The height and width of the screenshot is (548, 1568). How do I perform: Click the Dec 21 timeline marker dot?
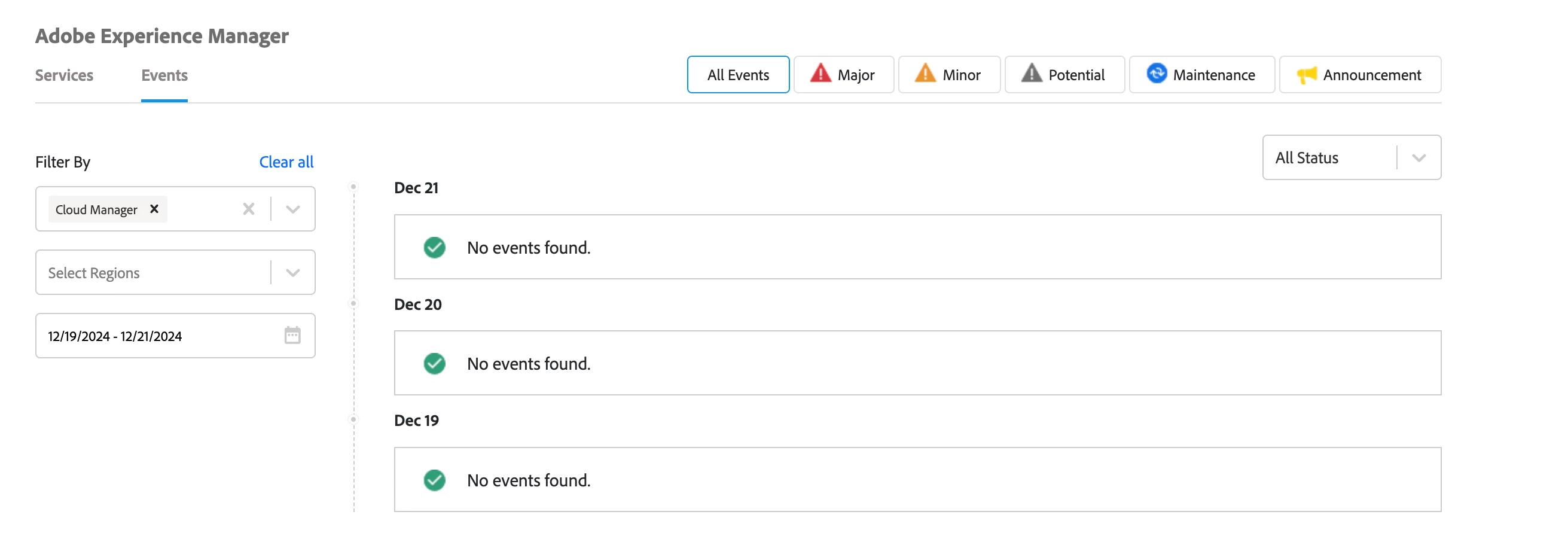coord(353,187)
